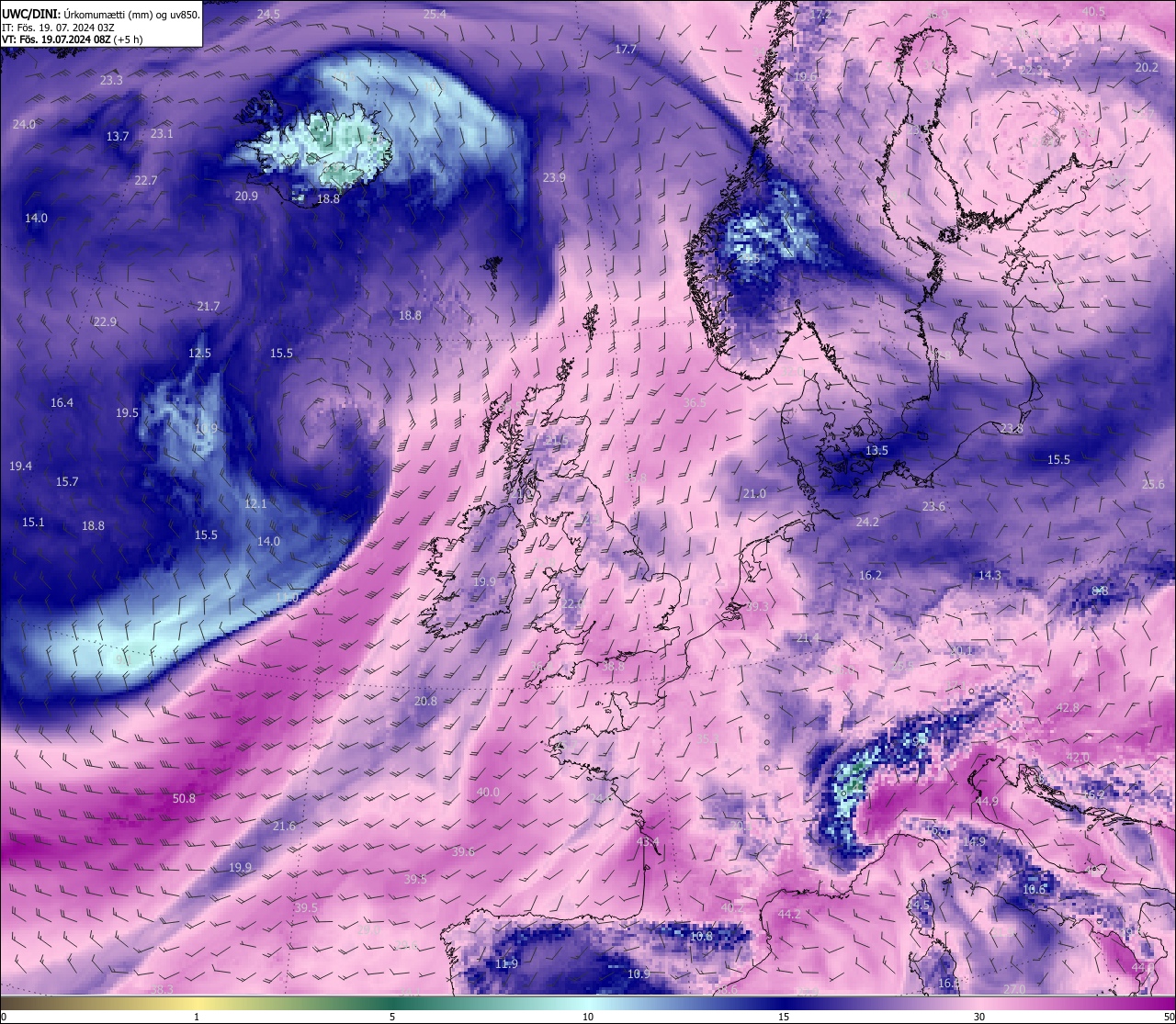
Task: Click the 40.5 value at top right
Action: 1093,12
